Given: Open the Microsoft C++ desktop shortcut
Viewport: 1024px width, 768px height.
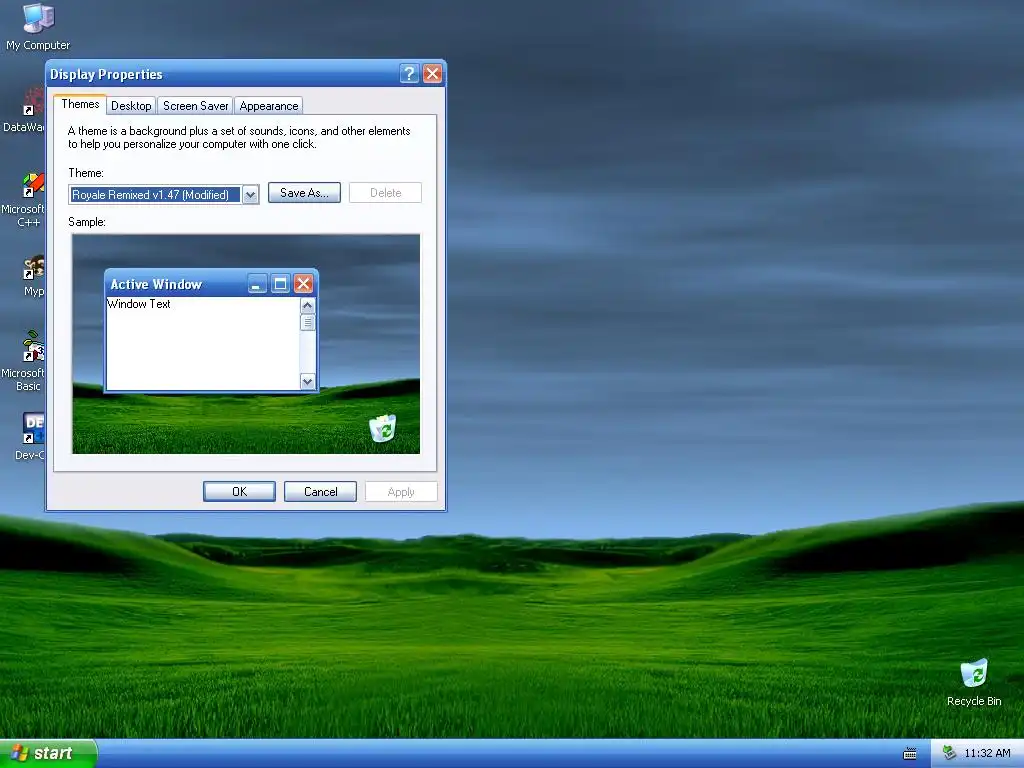Looking at the screenshot, I should point(23,200).
